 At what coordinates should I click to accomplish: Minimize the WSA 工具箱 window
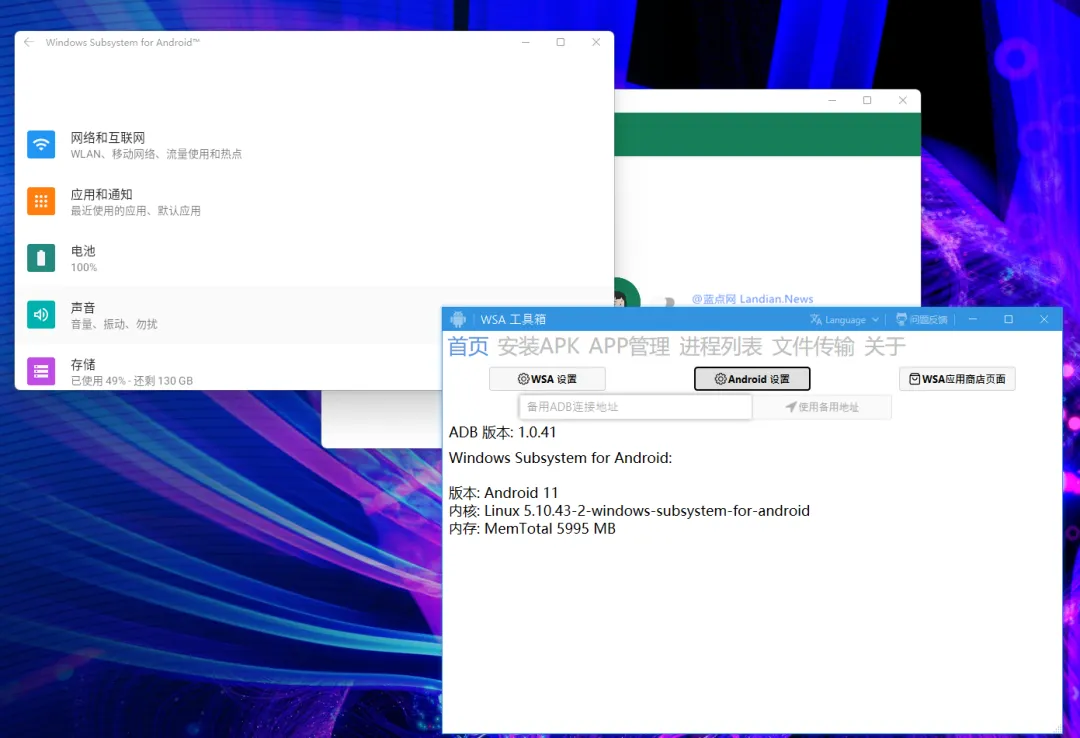click(973, 319)
